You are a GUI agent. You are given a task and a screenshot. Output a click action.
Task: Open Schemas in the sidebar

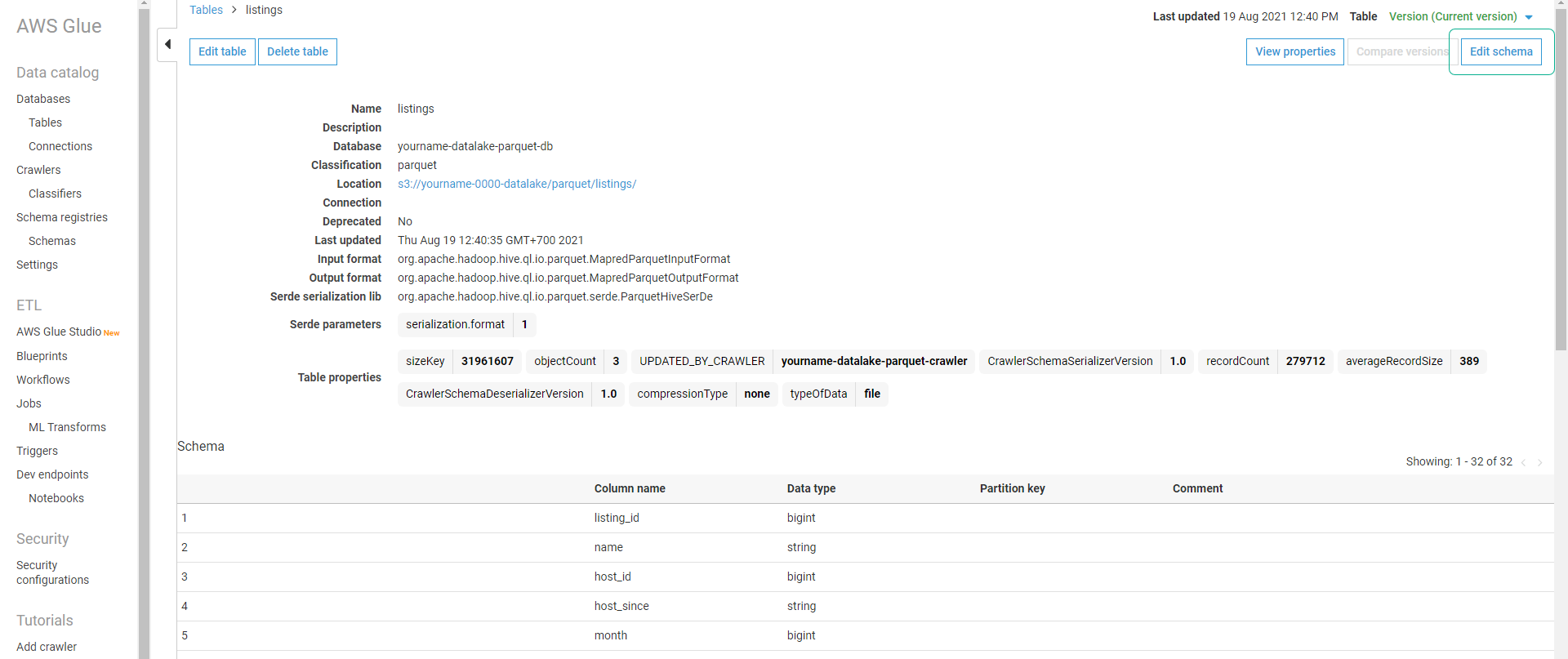pos(52,241)
